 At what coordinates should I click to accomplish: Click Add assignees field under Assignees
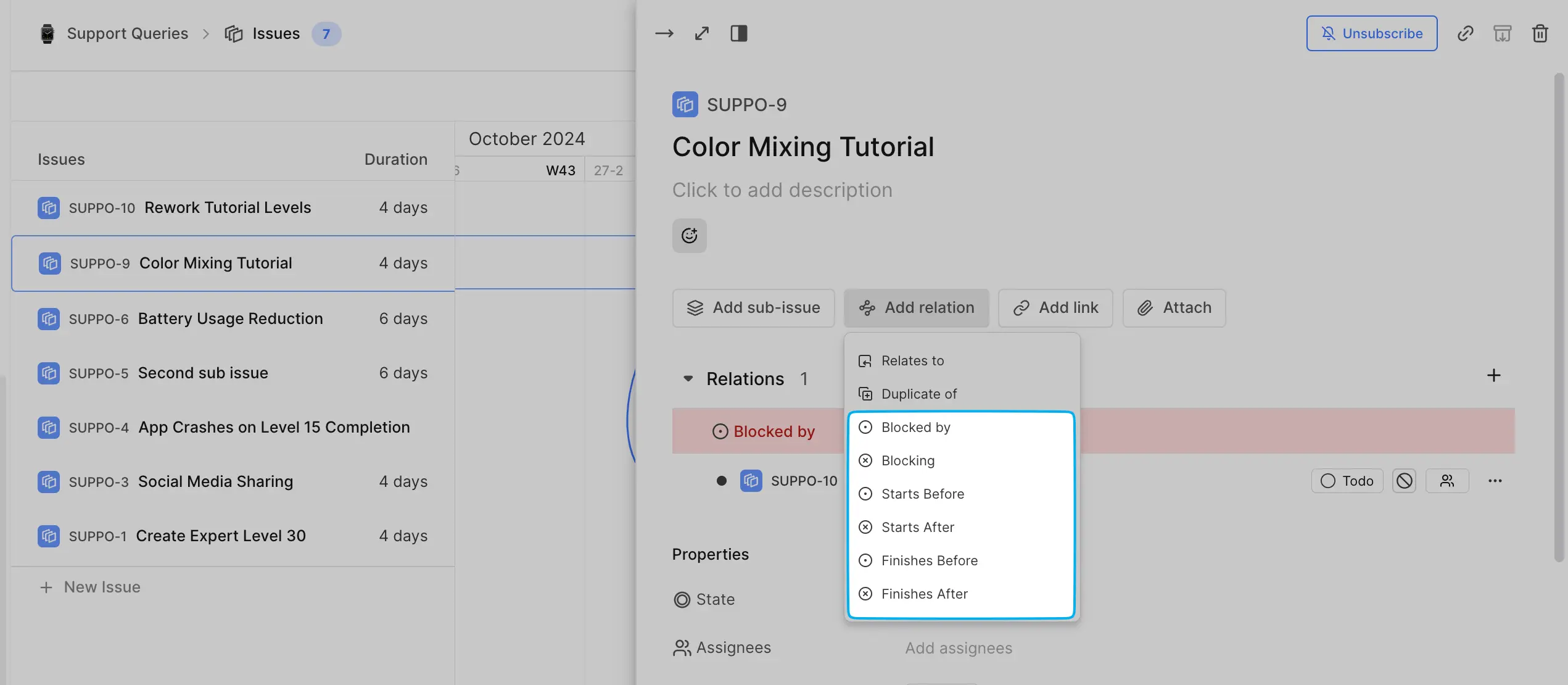pyautogui.click(x=957, y=648)
